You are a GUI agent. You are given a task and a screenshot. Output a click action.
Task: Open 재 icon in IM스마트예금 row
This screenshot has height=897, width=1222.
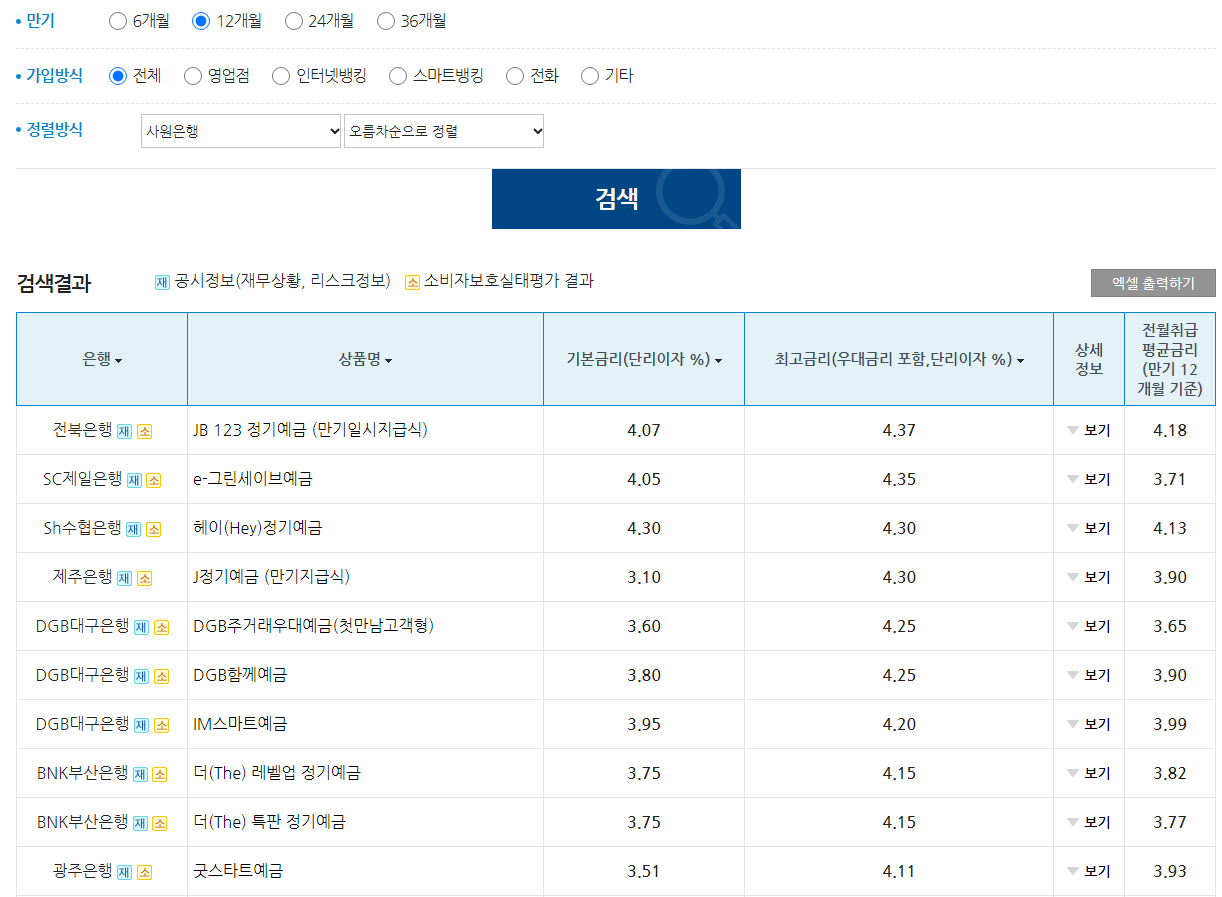click(141, 725)
